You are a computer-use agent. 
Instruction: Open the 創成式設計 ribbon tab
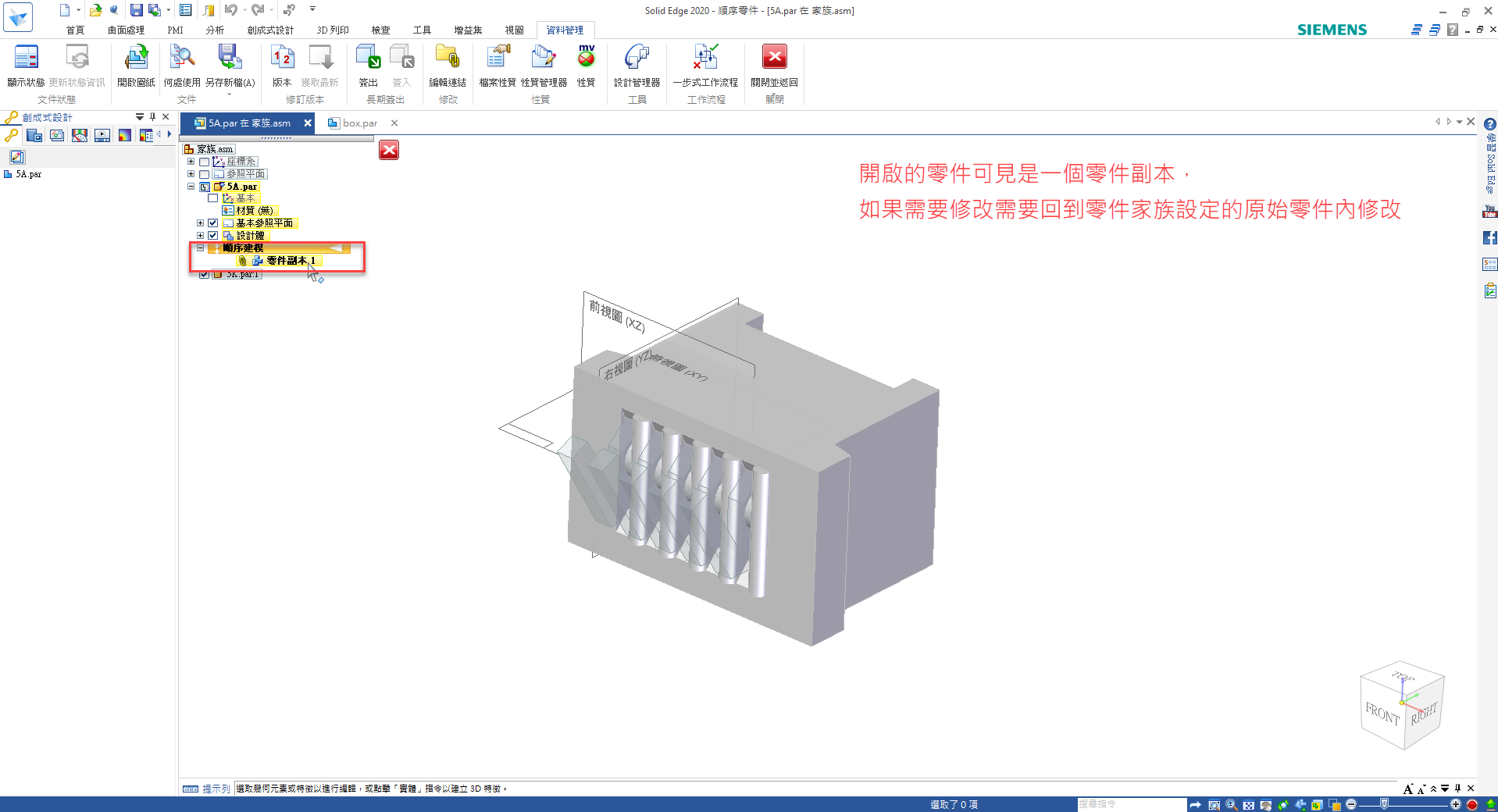270,30
